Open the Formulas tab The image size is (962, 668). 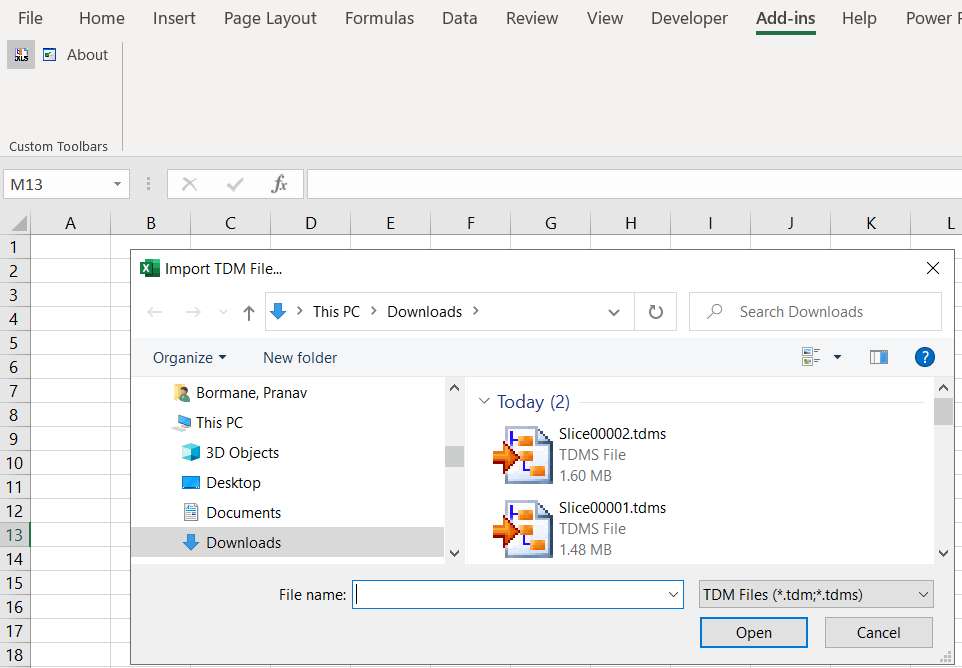click(379, 18)
